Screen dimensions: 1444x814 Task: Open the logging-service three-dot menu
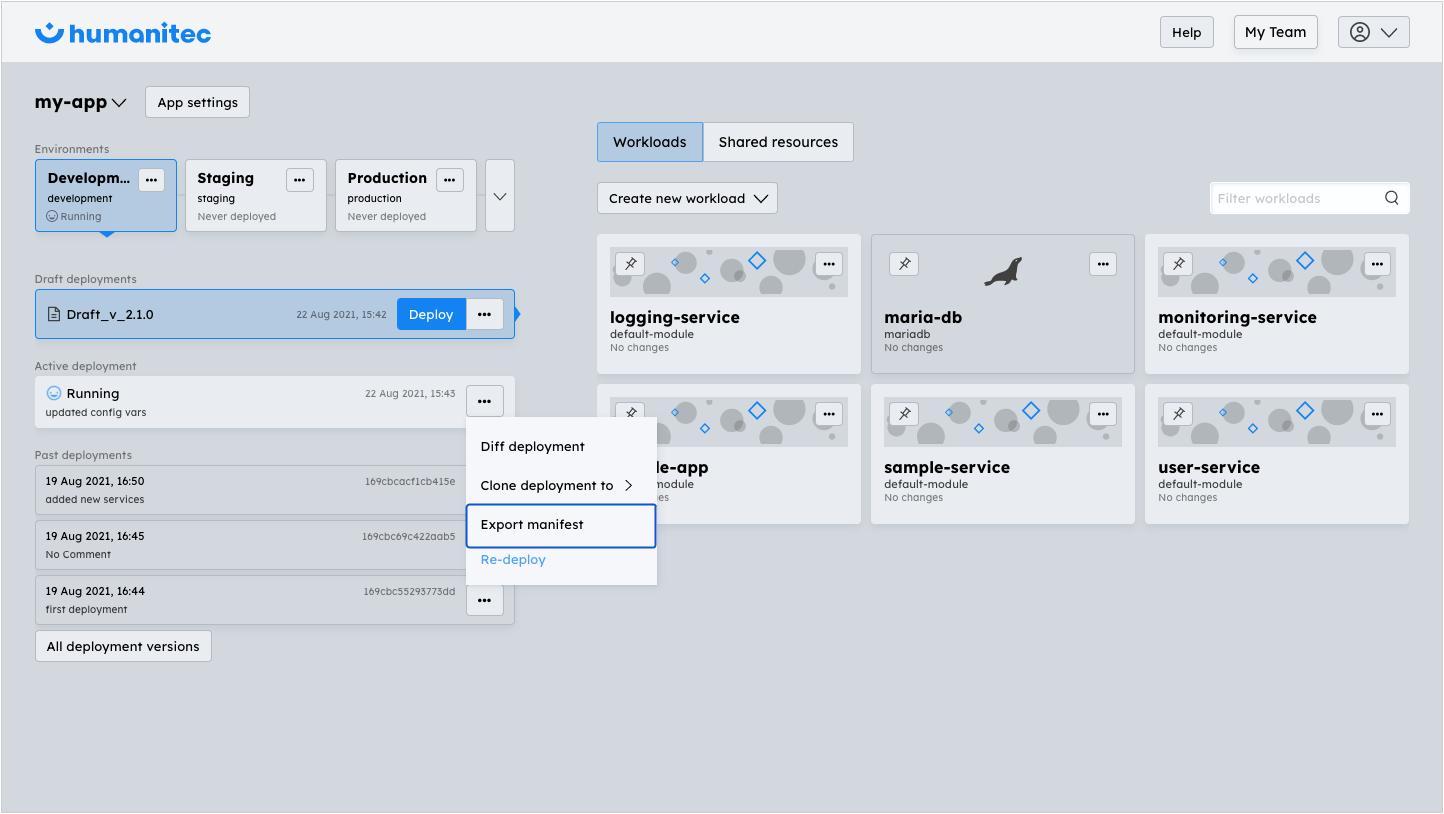point(828,264)
